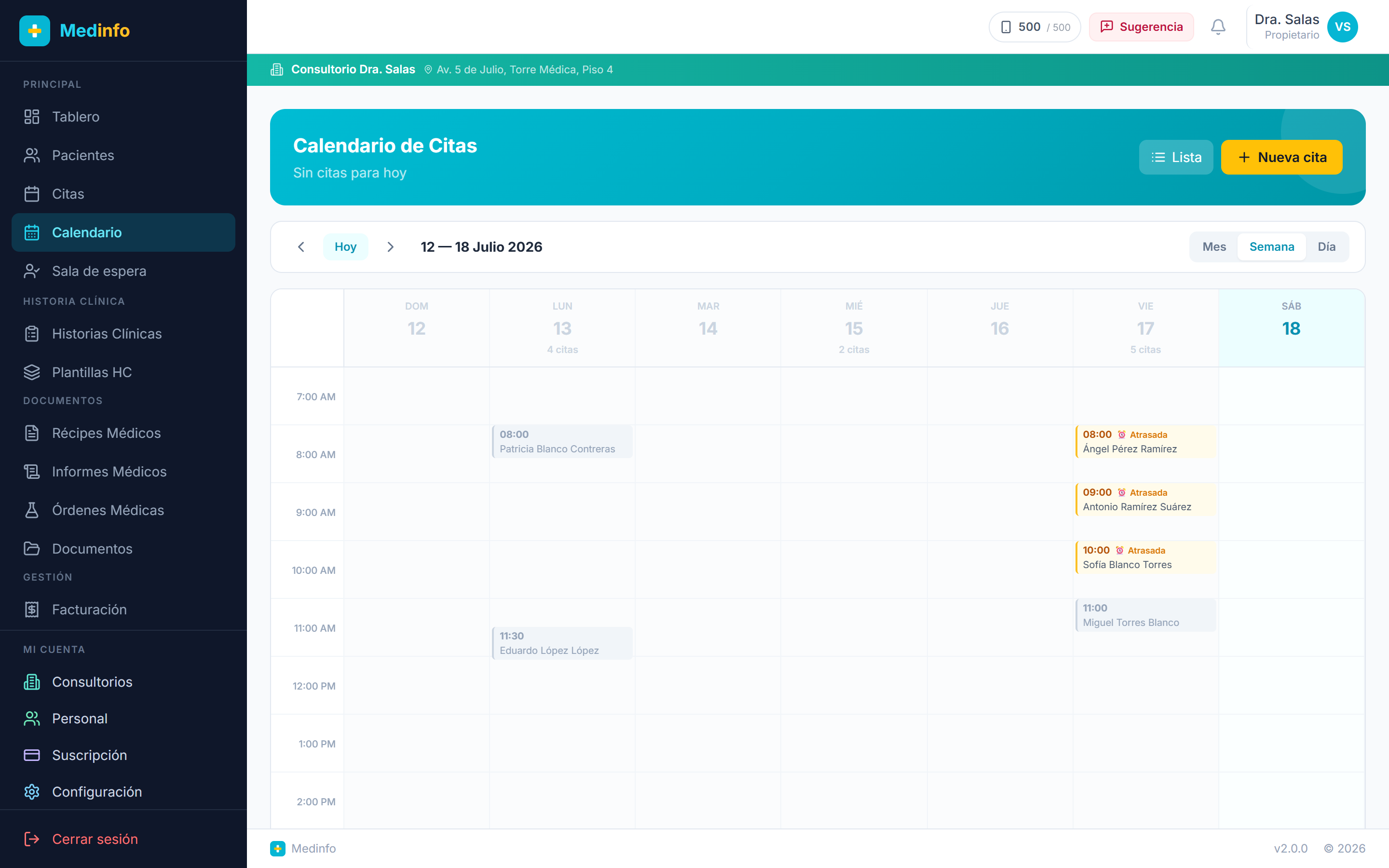The width and height of the screenshot is (1389, 868).
Task: Click the Cerrar sesión logout icon
Action: tap(31, 839)
